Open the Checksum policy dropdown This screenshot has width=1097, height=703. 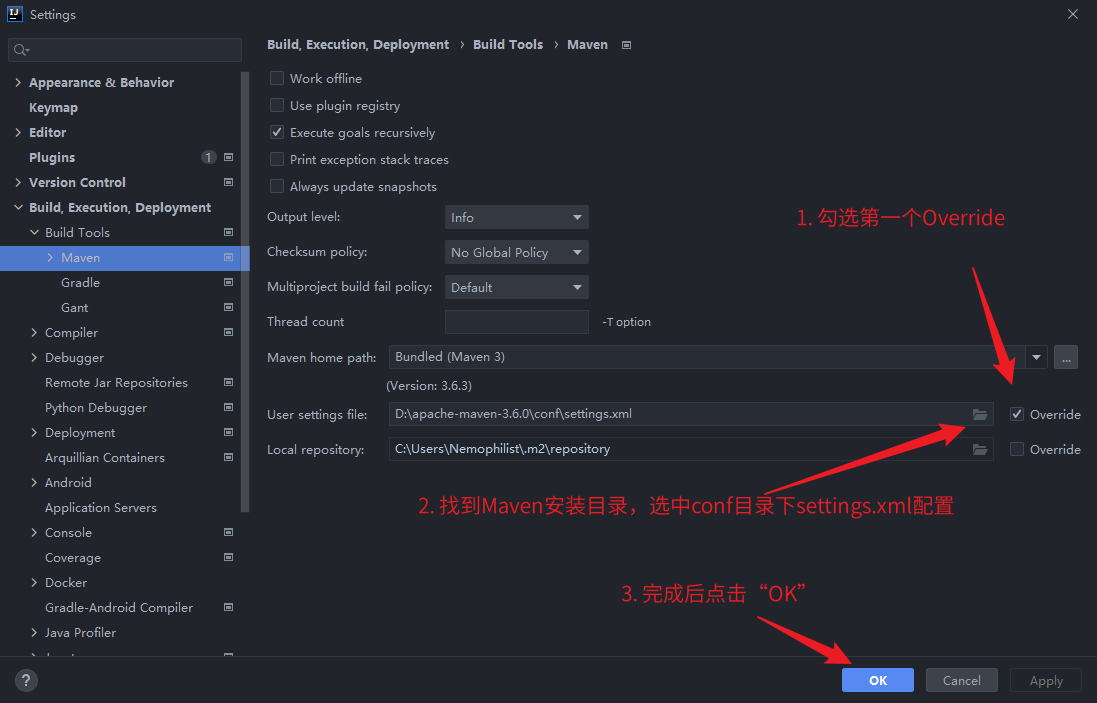[x=516, y=252]
